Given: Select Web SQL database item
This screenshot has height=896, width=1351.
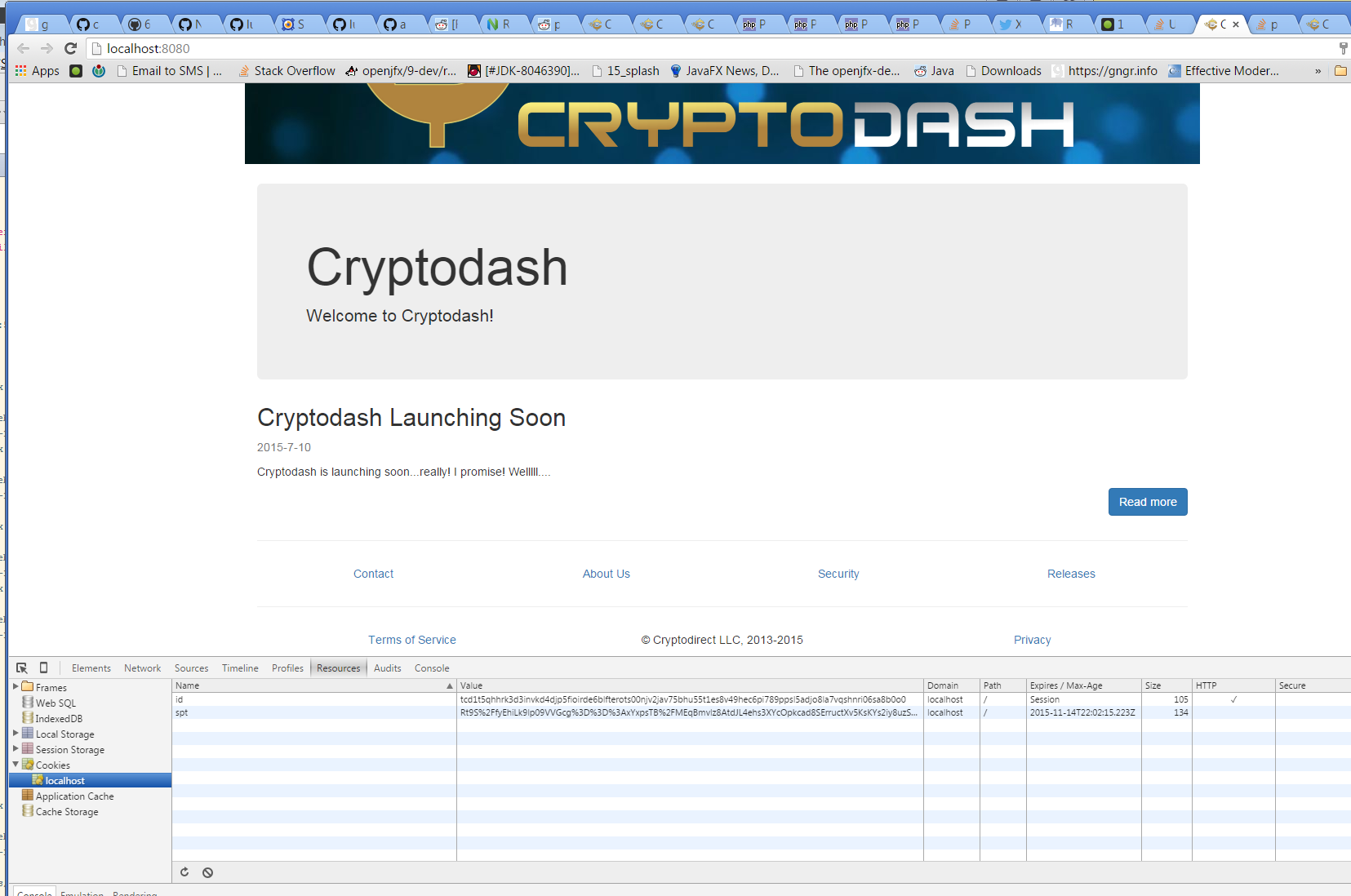Looking at the screenshot, I should (49, 703).
